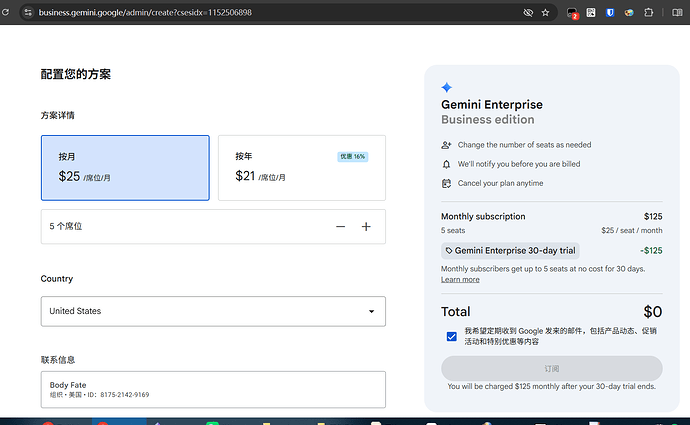
Task: Click the colorful round extension icon
Action: (629, 12)
